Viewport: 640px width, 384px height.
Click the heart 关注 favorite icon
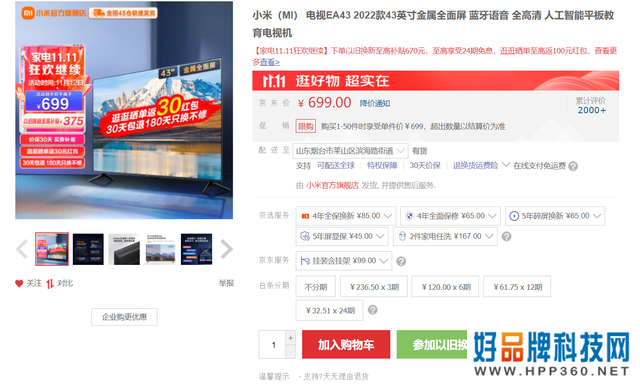(19, 283)
